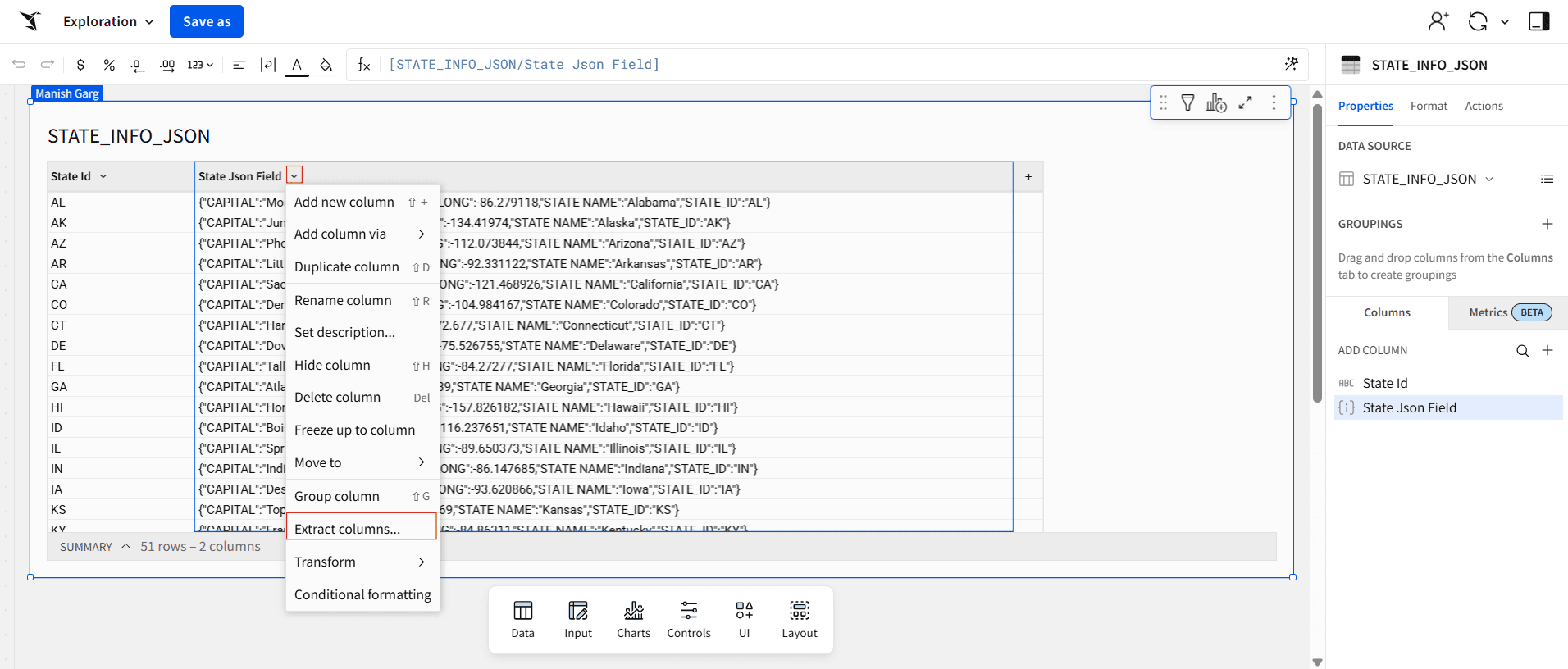
Task: Choose Conditional formatting menu item
Action: (362, 595)
